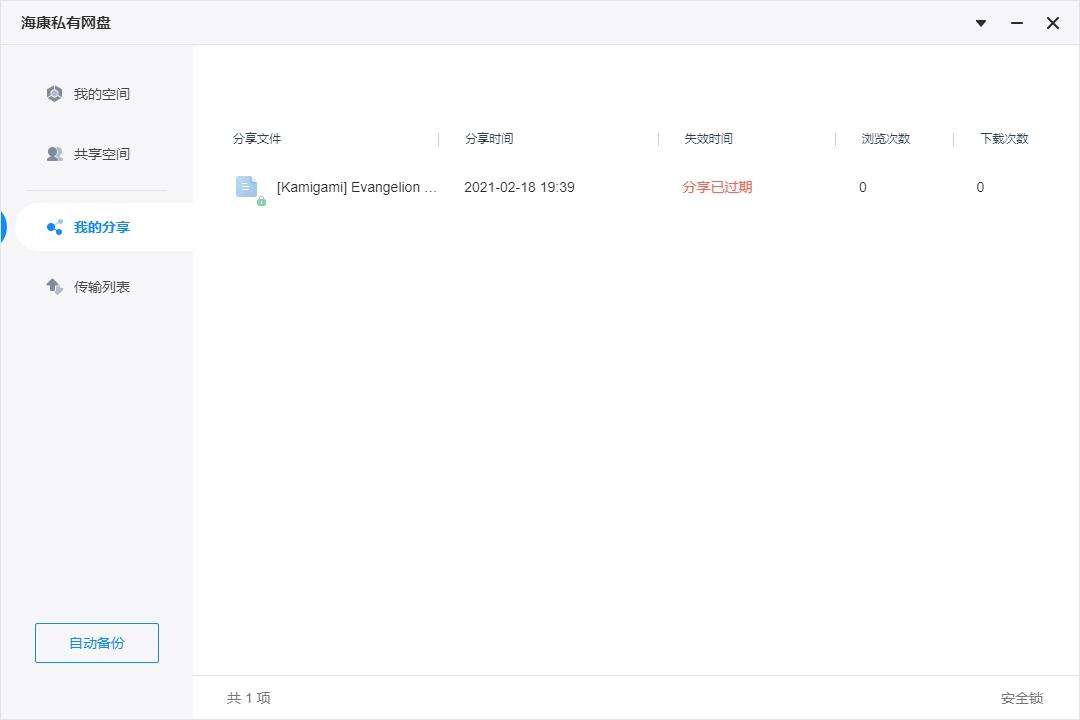Select the 浏览次数 column header
This screenshot has width=1080, height=720.
click(x=888, y=139)
